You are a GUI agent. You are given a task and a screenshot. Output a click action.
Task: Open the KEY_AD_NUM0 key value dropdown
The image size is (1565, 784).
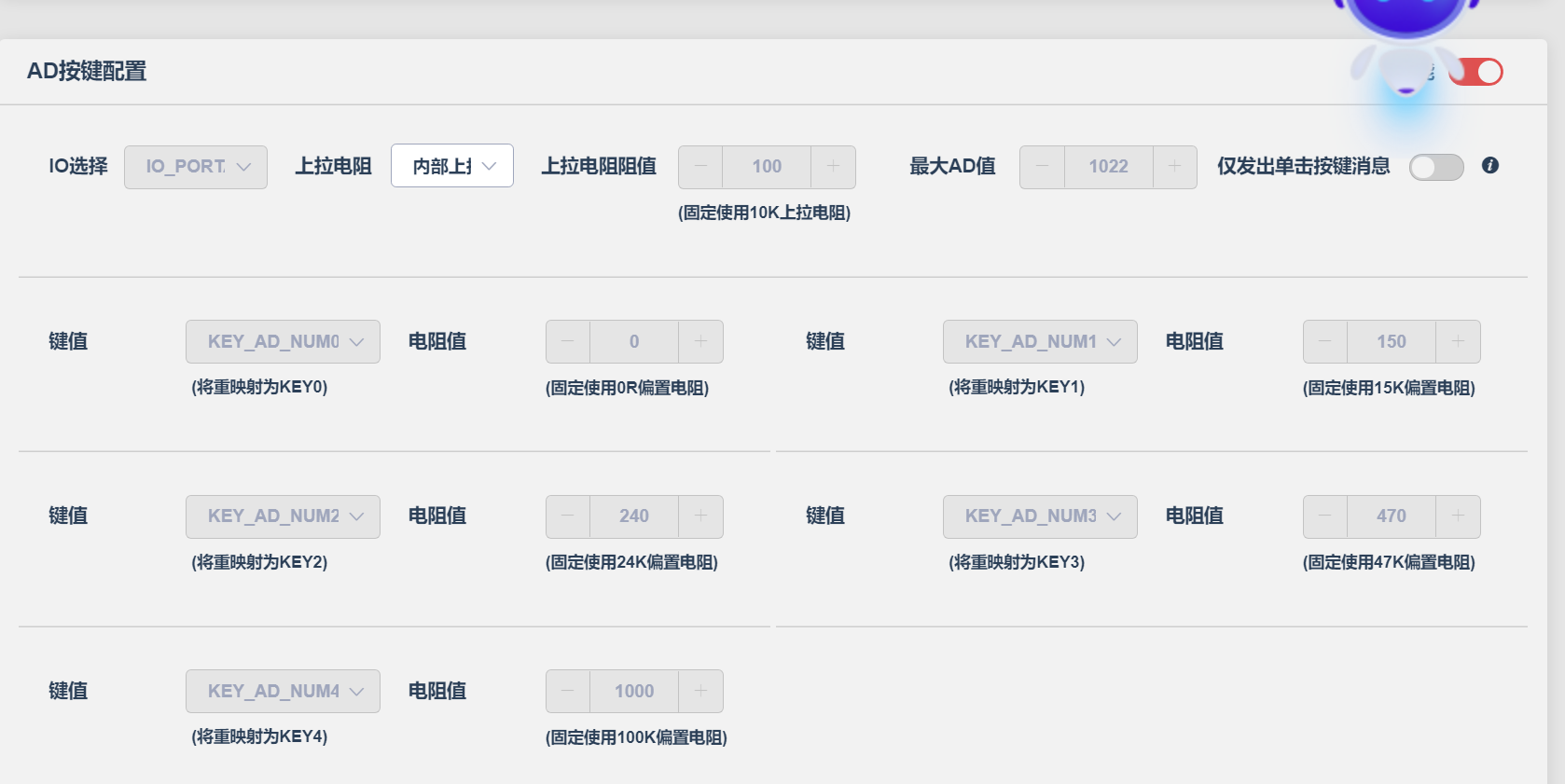tap(283, 341)
